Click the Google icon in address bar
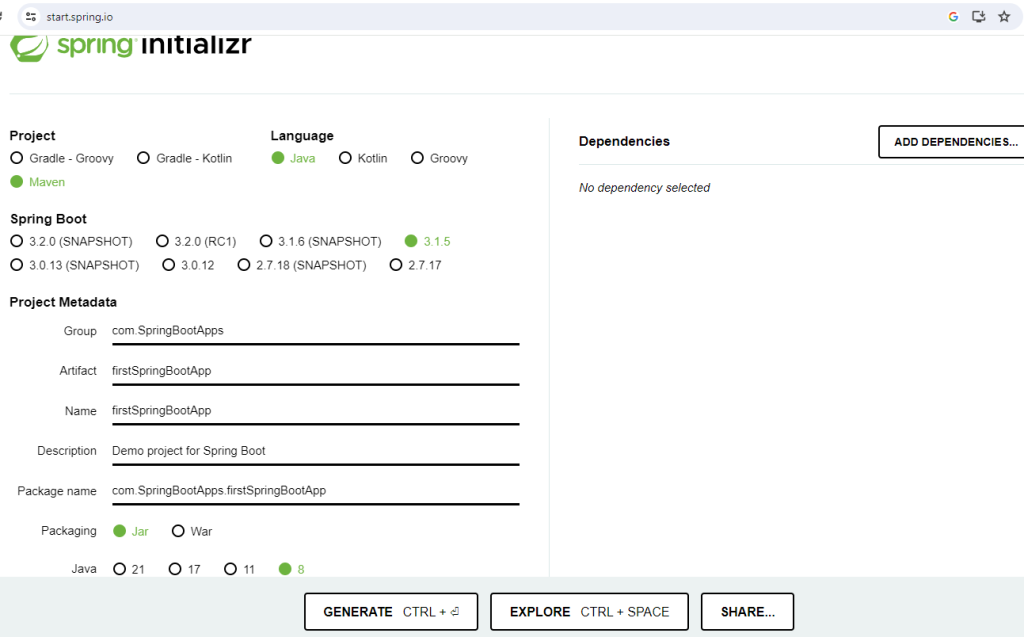Viewport: 1024px width, 637px height. [x=953, y=17]
